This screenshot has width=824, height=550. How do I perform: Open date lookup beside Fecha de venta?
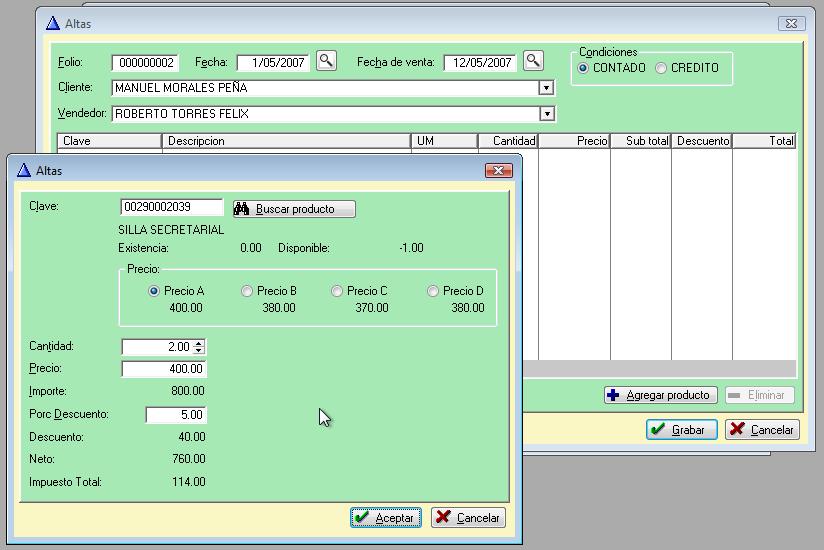(533, 61)
